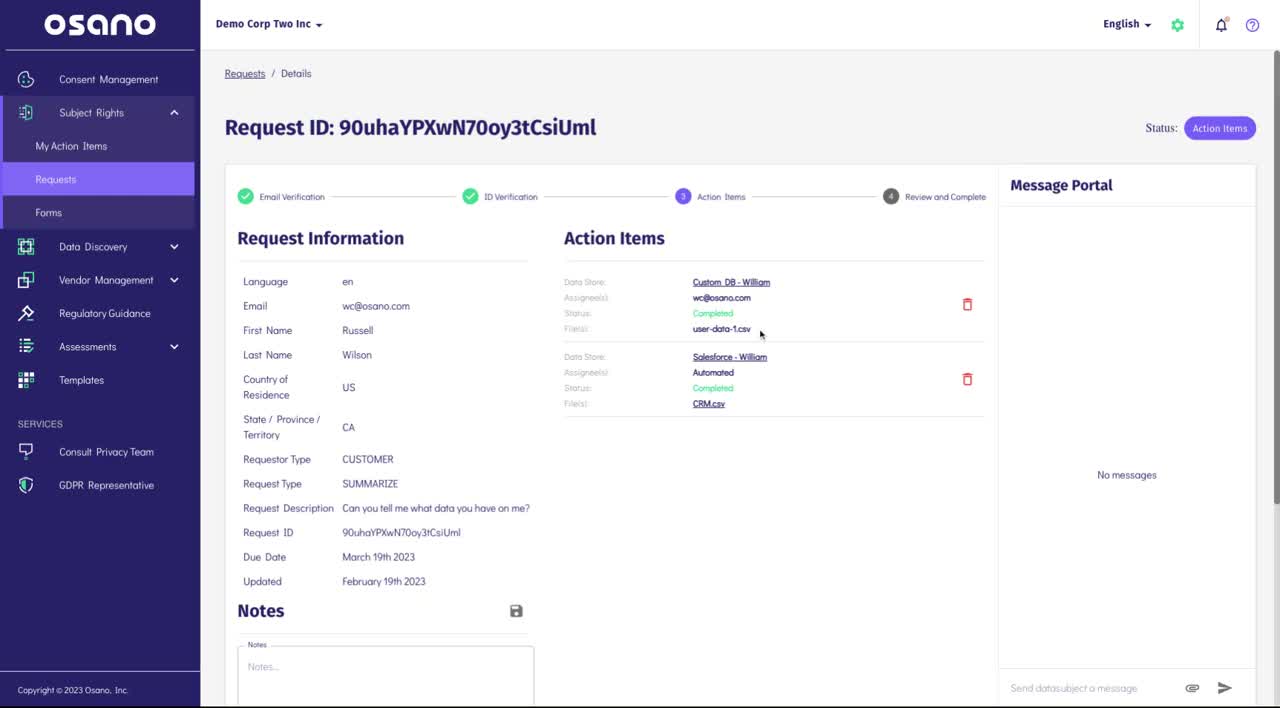This screenshot has height=708, width=1280.
Task: Click the user-data-1.csv file
Action: (721, 329)
